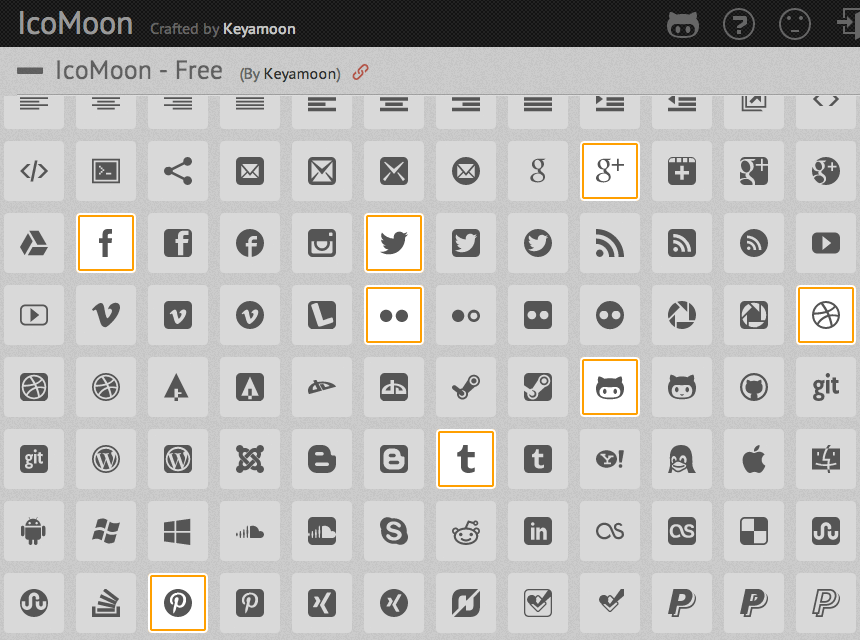Open help via the question mark icon
This screenshot has width=860, height=640.
[x=740, y=24]
